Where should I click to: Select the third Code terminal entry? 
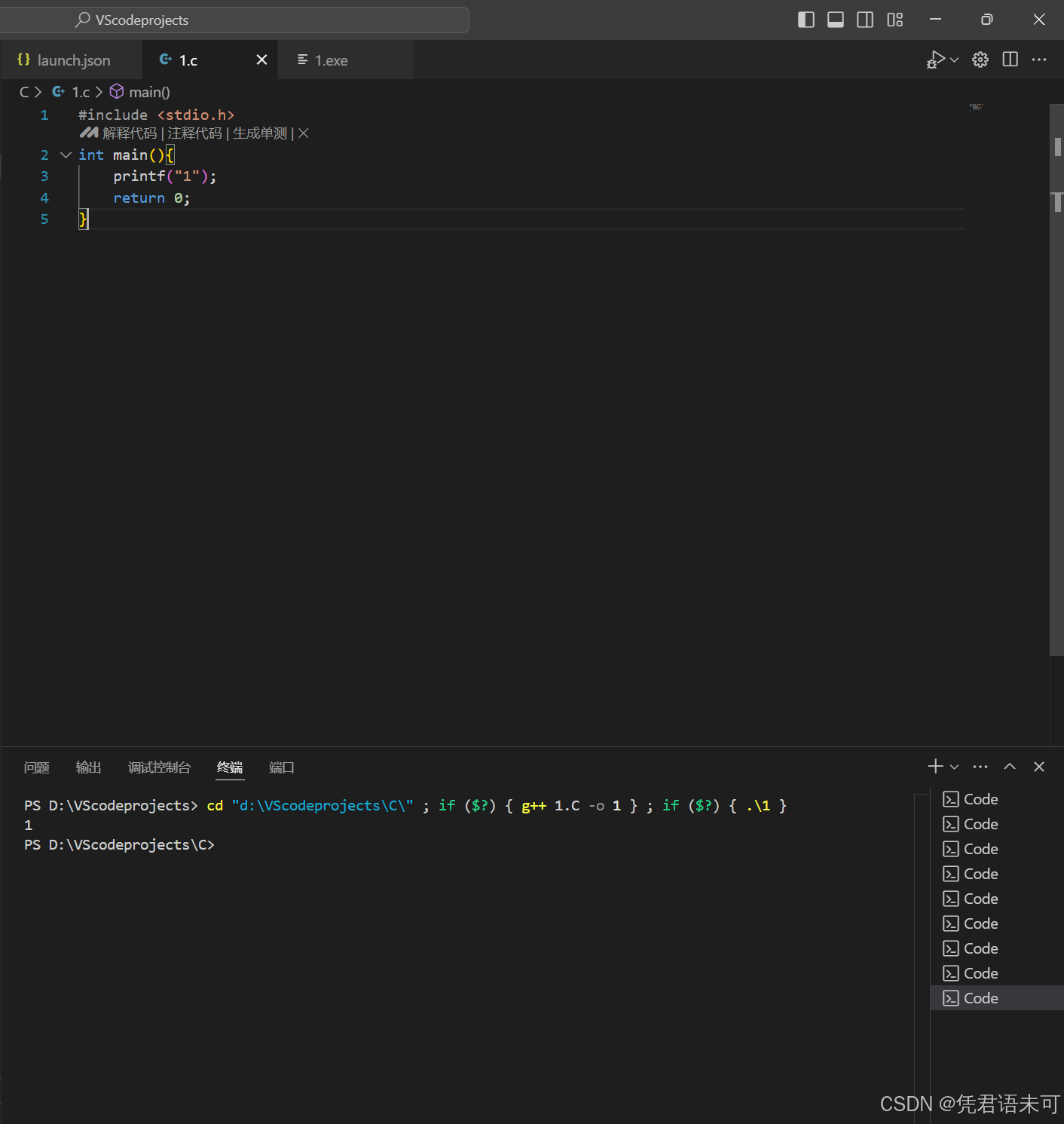997,849
